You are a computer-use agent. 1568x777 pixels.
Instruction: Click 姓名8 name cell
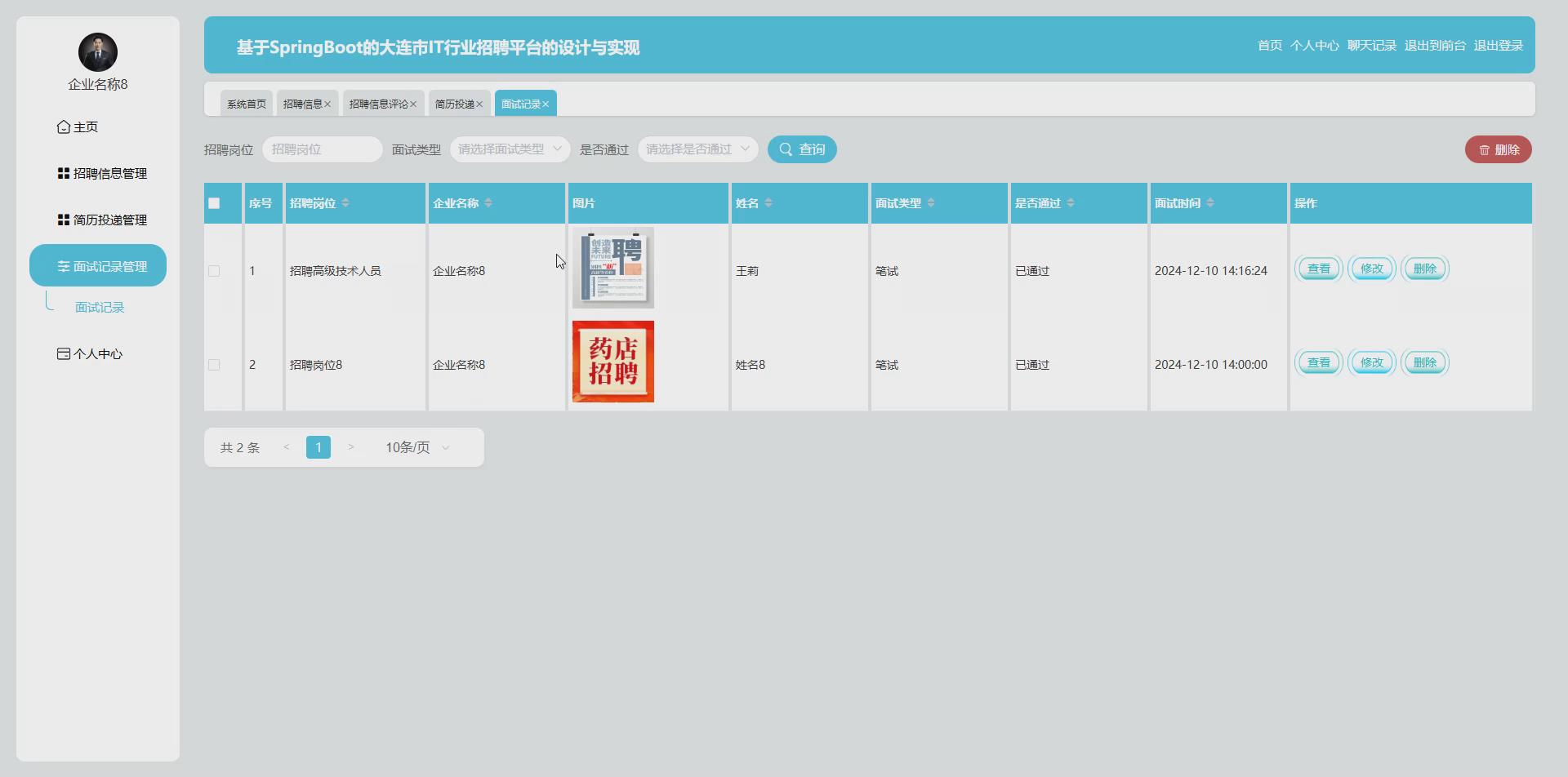tap(751, 365)
